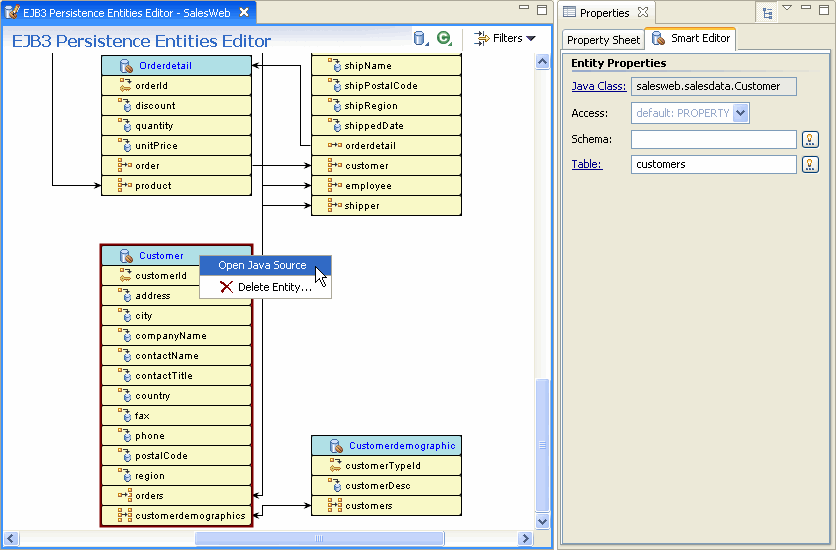The height and width of the screenshot is (550, 836).
Task: Select the fax field row
Action: click(176, 416)
